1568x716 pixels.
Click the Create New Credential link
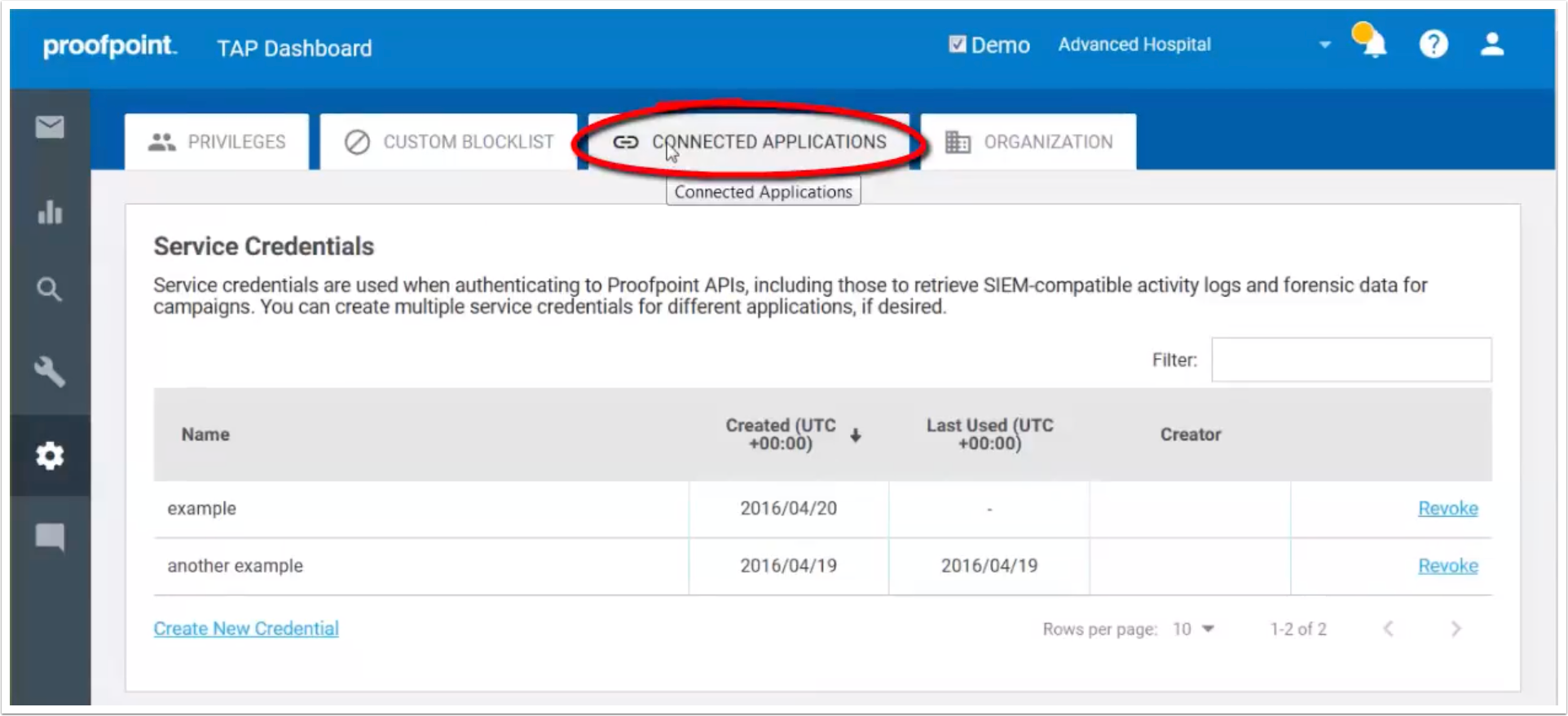246,629
